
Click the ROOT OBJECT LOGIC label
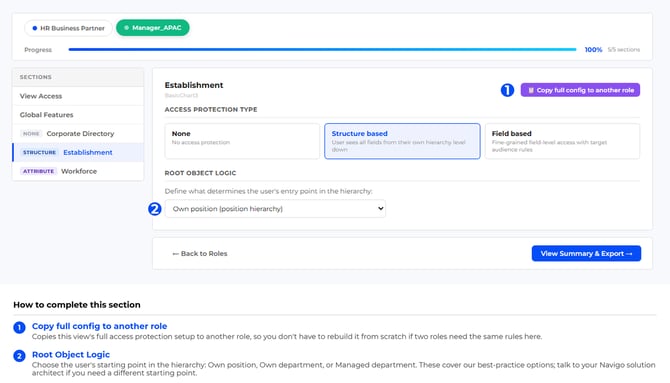(x=200, y=173)
